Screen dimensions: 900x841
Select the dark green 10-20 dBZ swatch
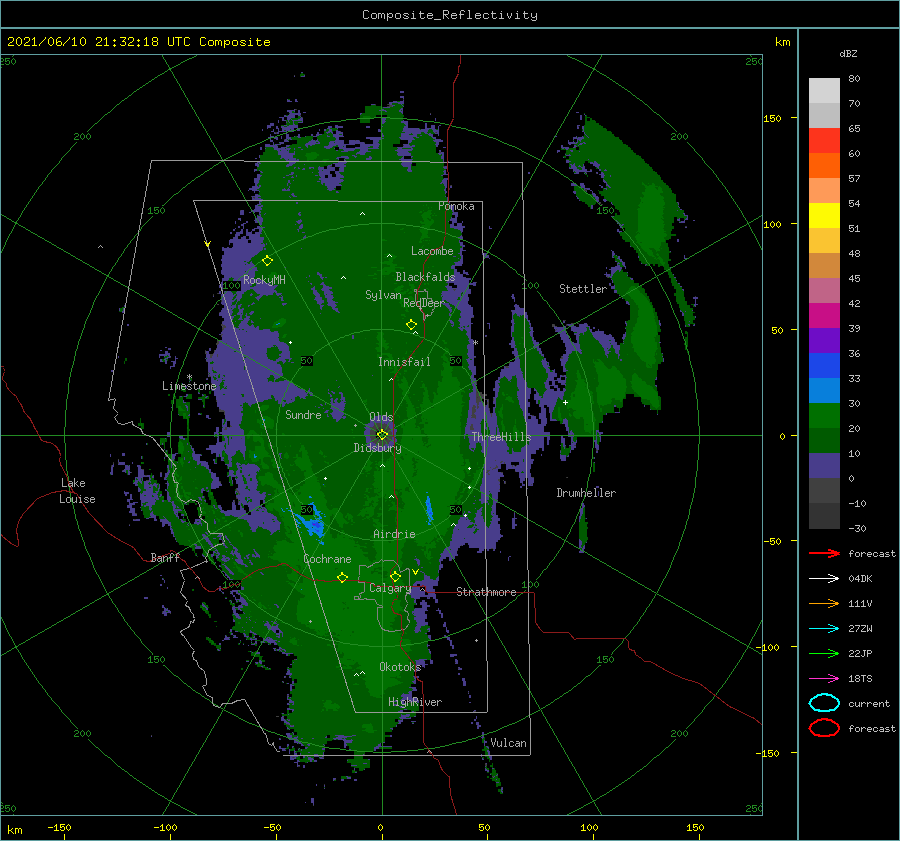tap(824, 440)
